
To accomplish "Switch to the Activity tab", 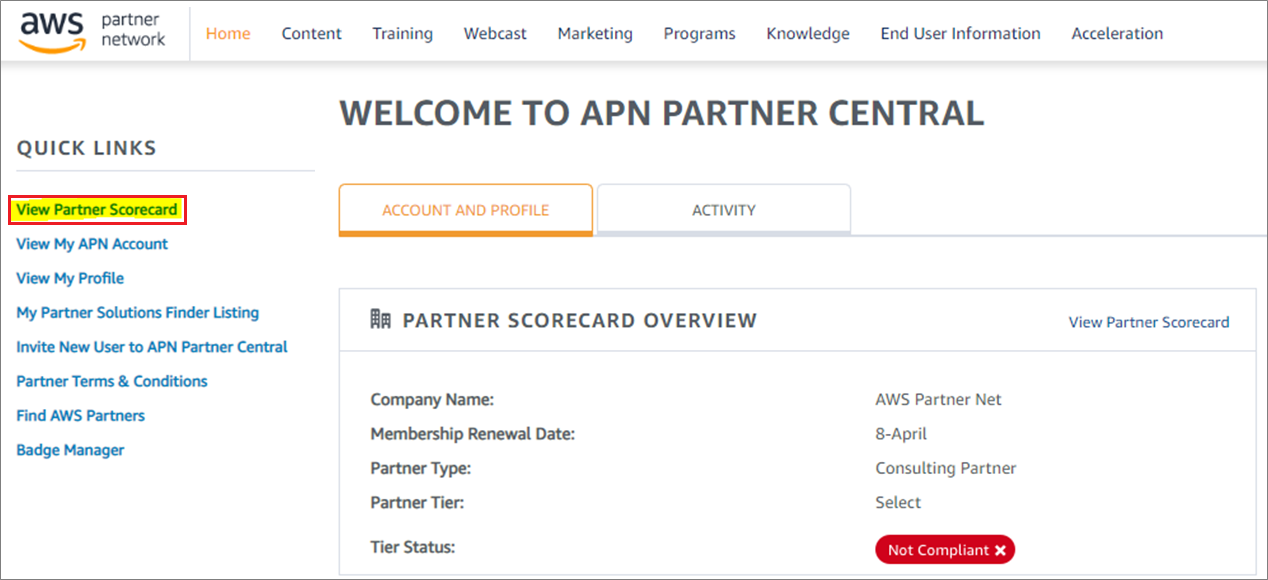I will tap(724, 210).
